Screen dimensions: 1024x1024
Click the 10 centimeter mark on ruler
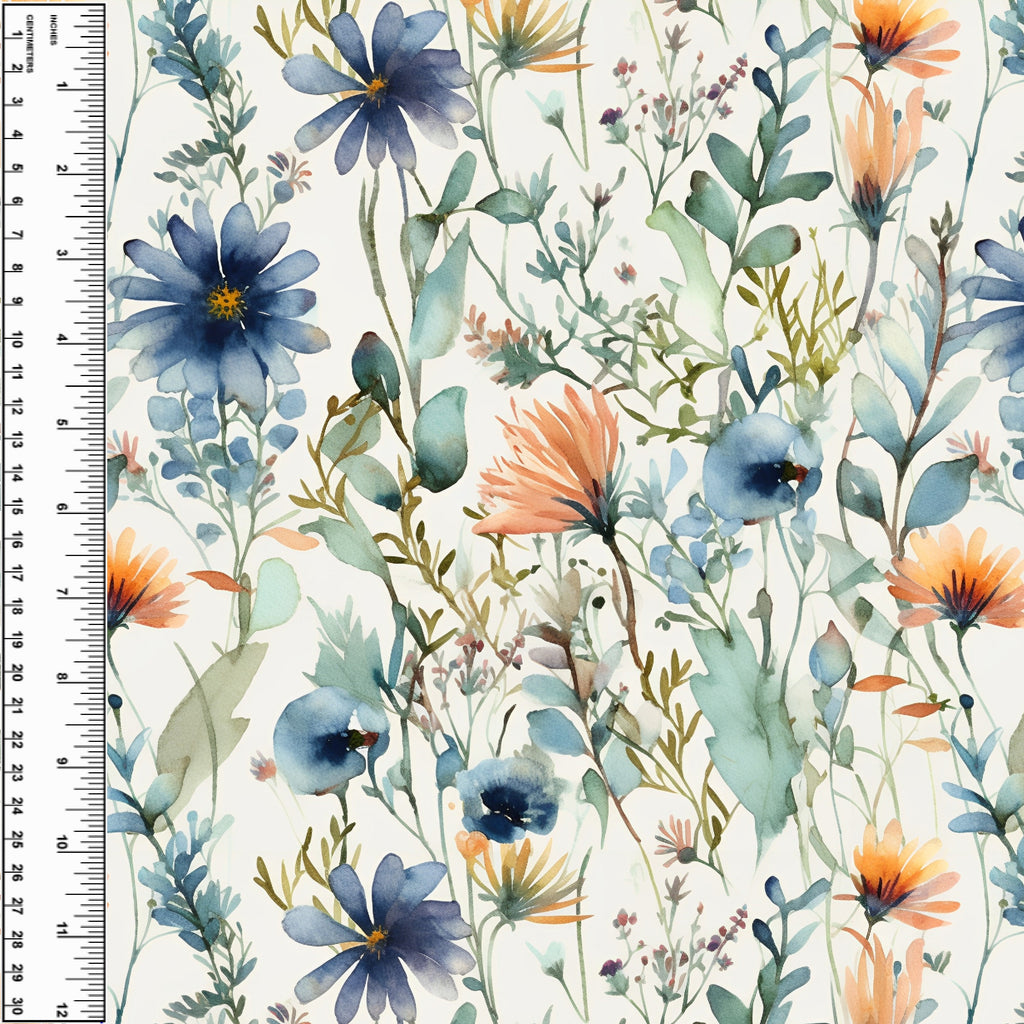pos(16,343)
